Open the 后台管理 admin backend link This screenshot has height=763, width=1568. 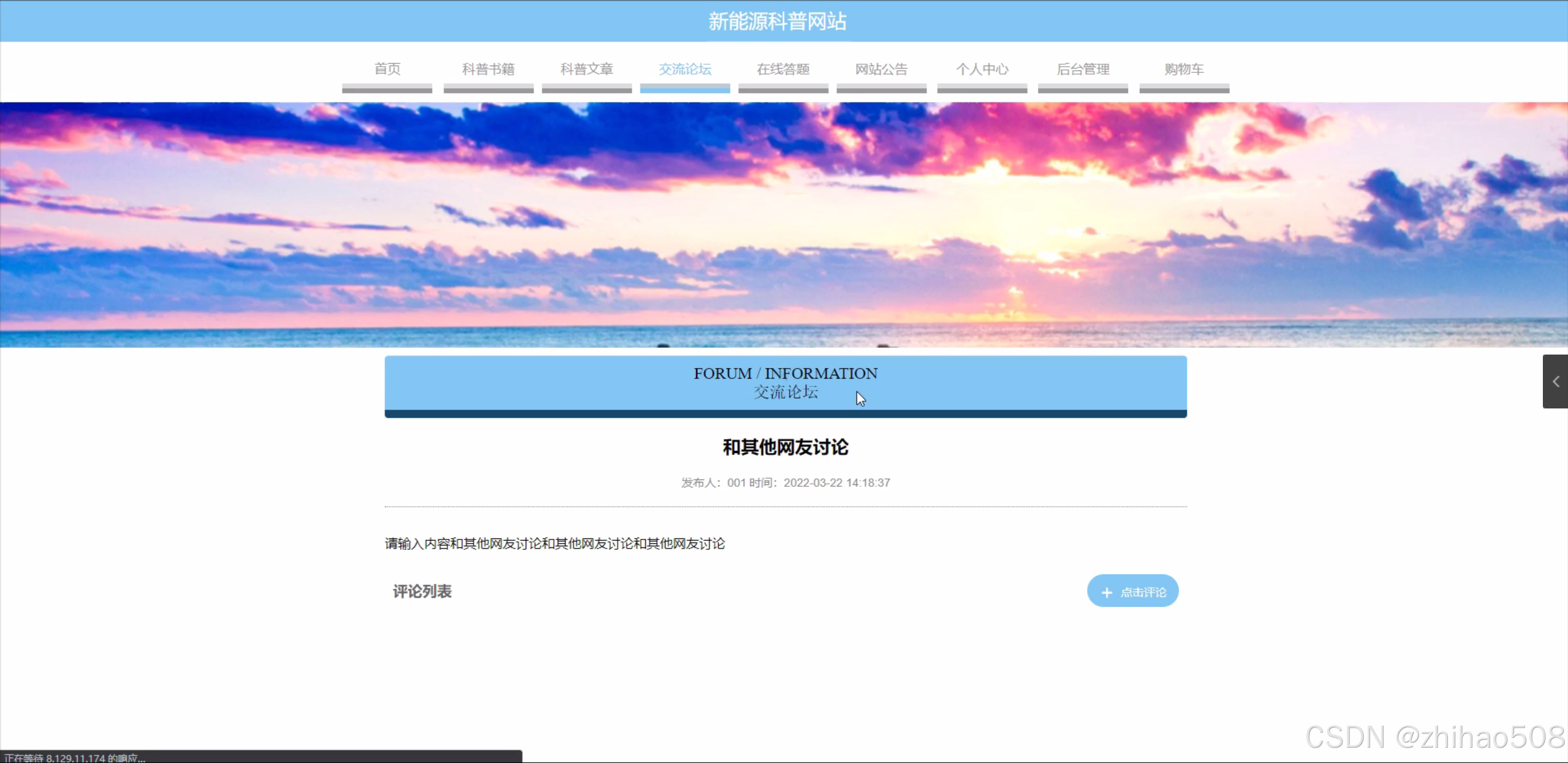pyautogui.click(x=1083, y=69)
